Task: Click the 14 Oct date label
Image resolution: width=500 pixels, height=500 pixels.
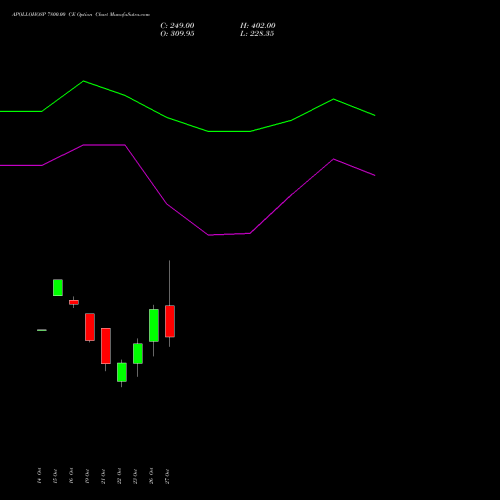Action: click(x=39, y=476)
